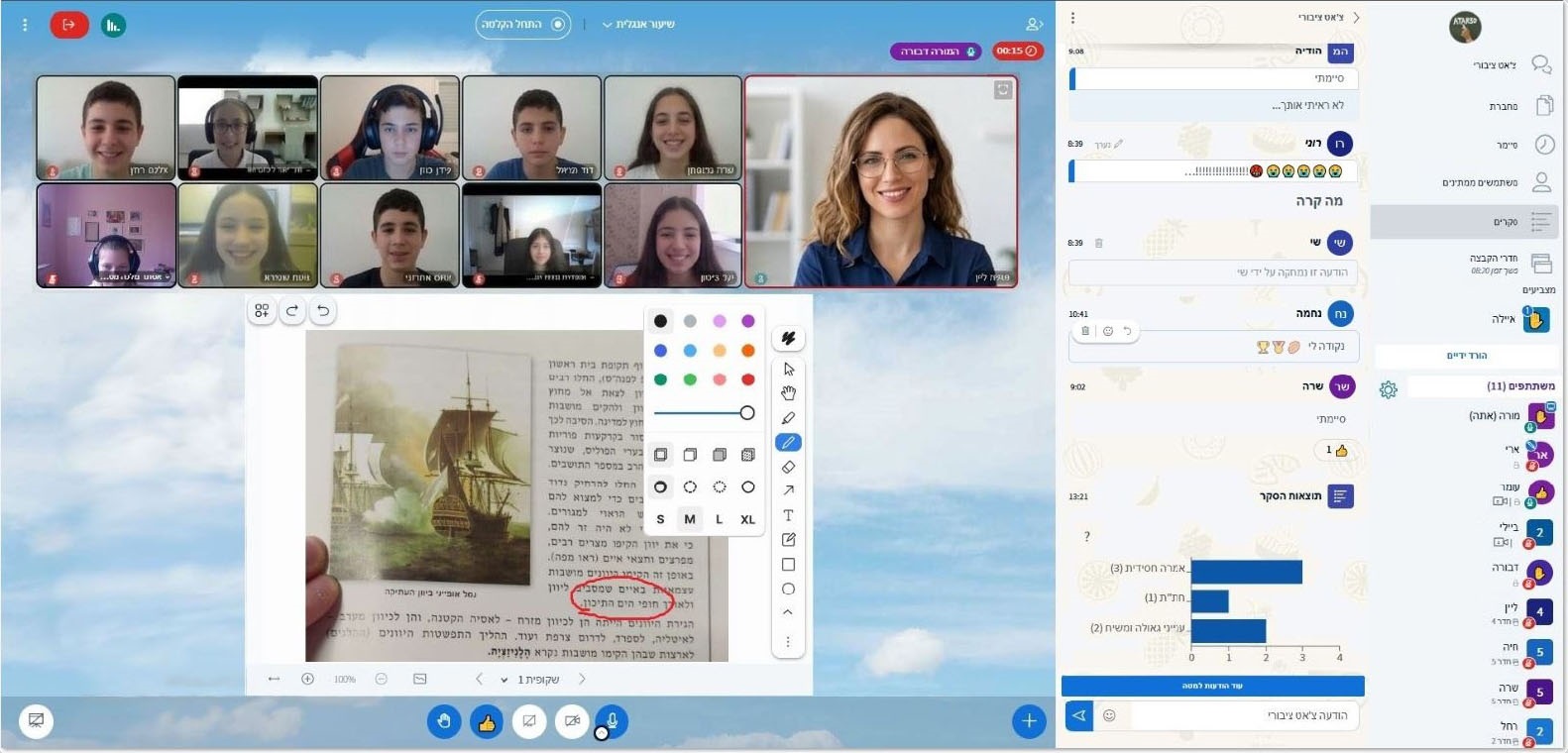The image size is (1568, 753).
Task: Click the lower hands button
Action: tap(1466, 355)
